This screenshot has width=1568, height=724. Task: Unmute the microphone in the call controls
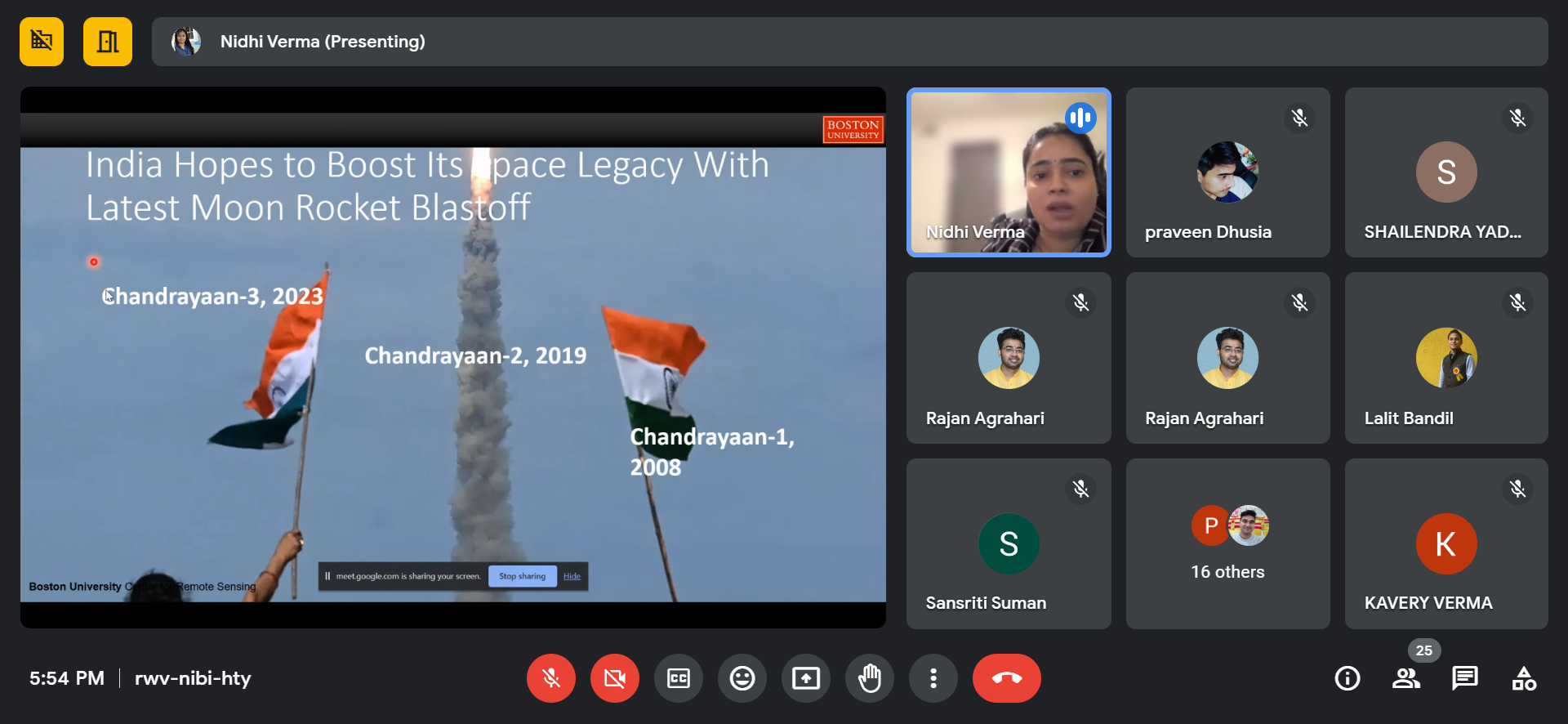point(551,678)
